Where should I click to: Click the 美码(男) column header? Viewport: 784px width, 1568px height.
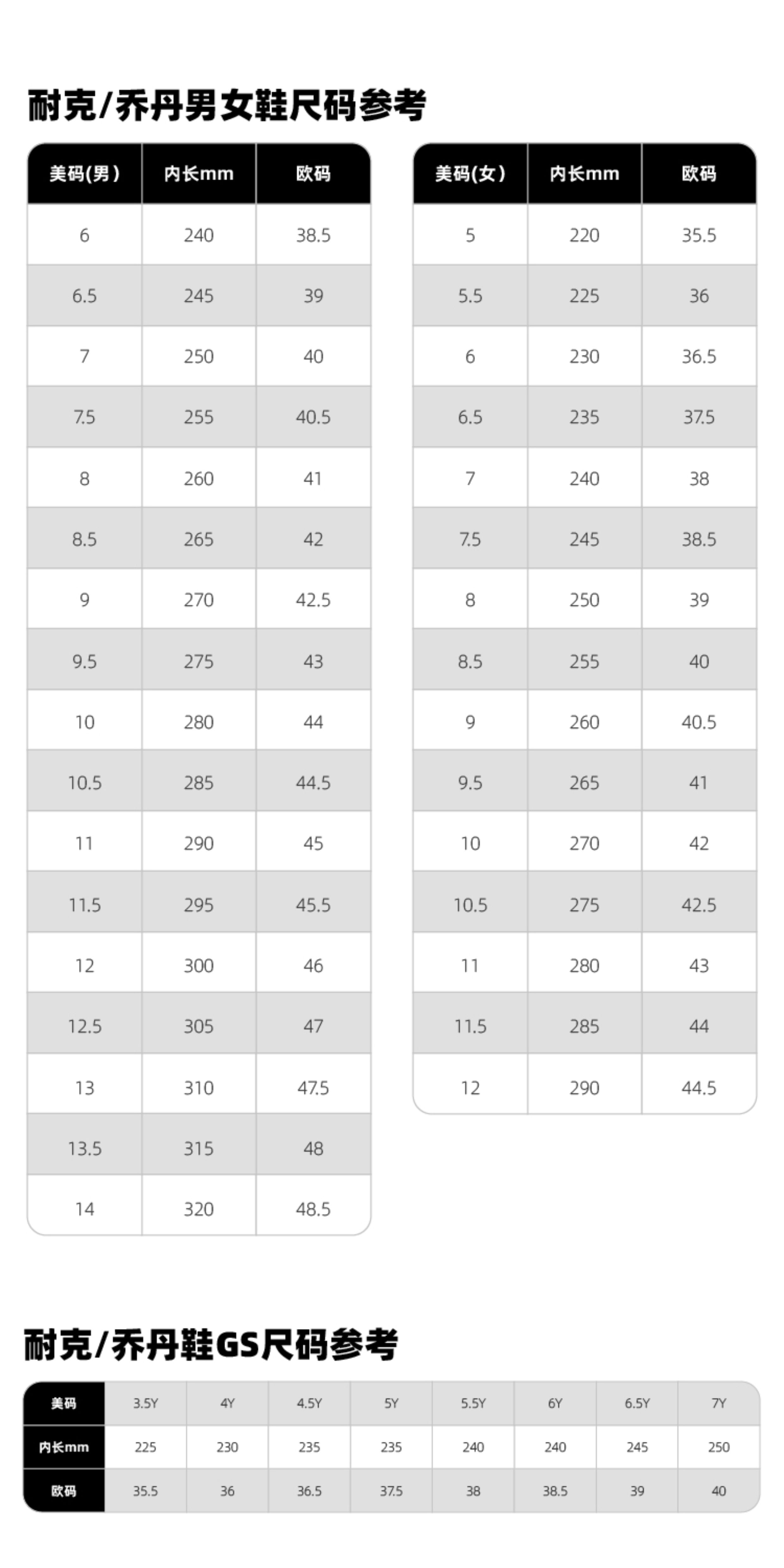85,174
